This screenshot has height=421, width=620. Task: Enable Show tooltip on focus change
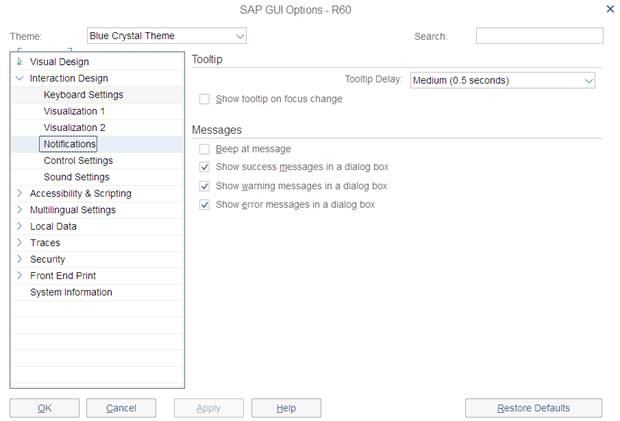tap(205, 99)
